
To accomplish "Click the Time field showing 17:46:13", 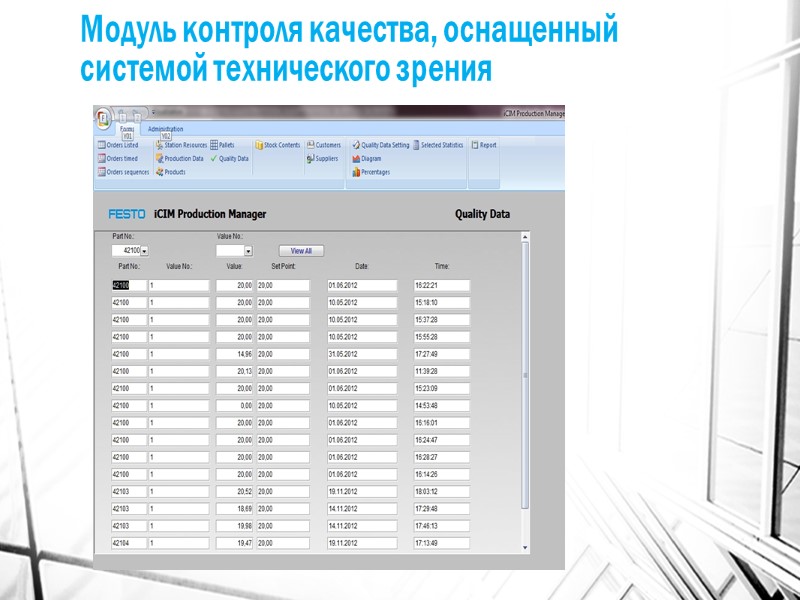I will 441,526.
